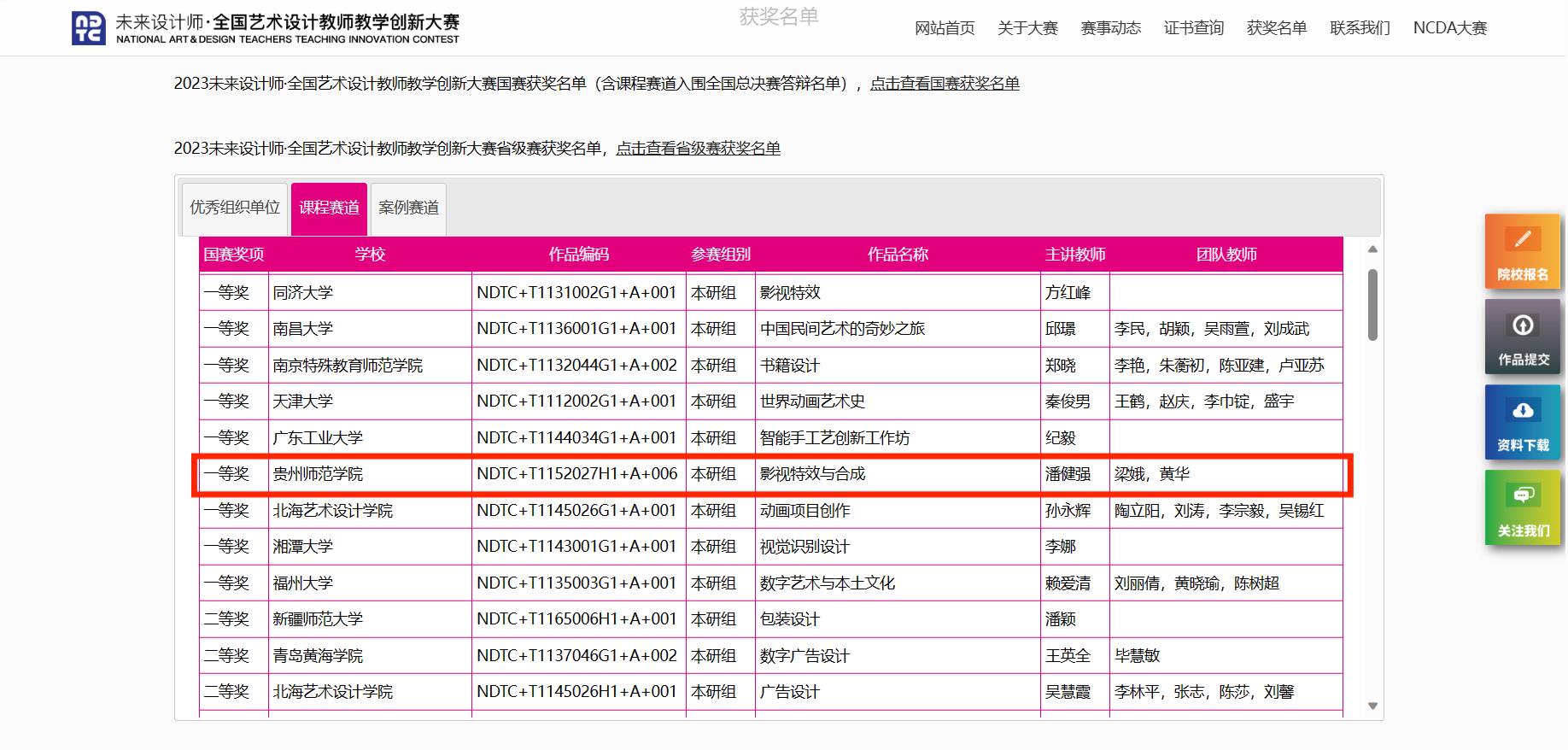Open the 赛事动态 navigation item
This screenshot has width=1568, height=750.
pyautogui.click(x=1110, y=28)
